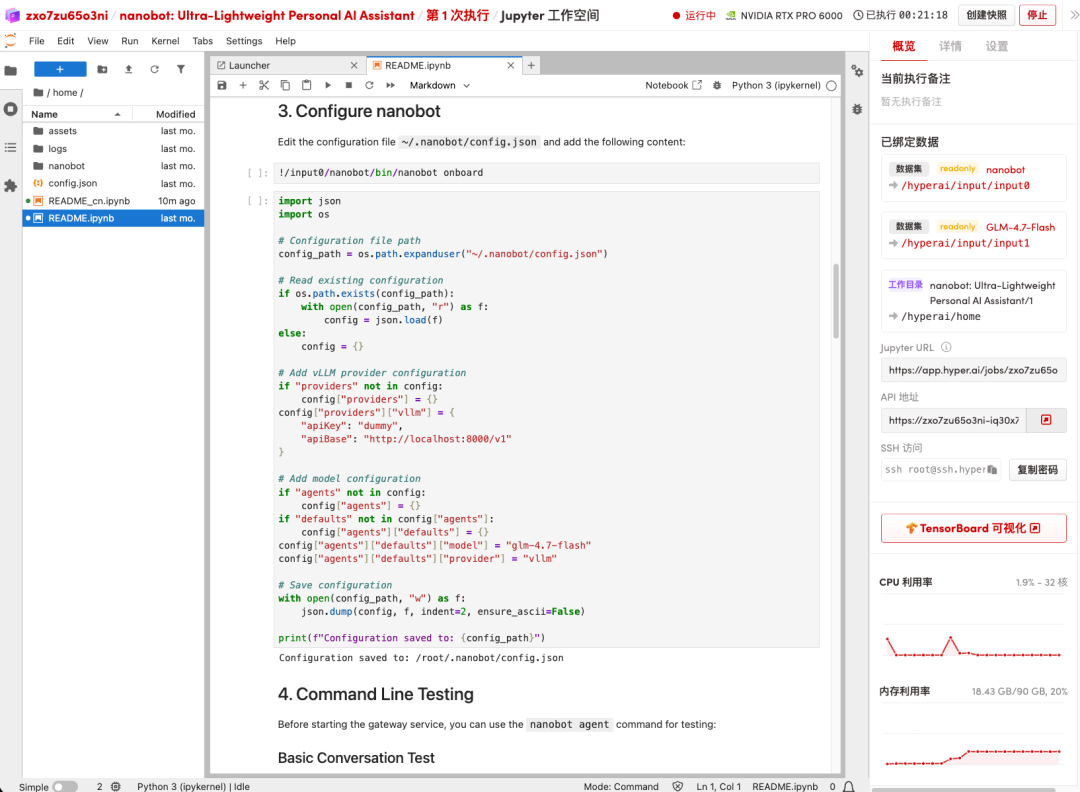This screenshot has width=1080, height=792.
Task: Save the notebook using toolbar save icon
Action: point(222,86)
